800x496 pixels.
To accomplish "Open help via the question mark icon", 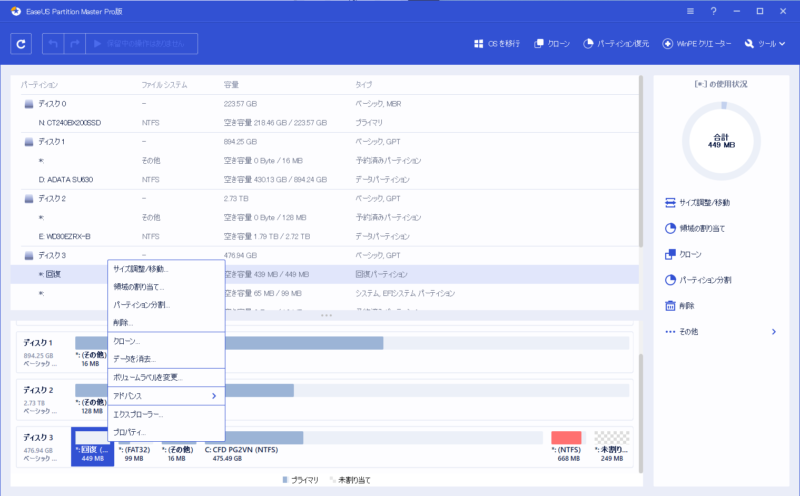I will (x=713, y=11).
